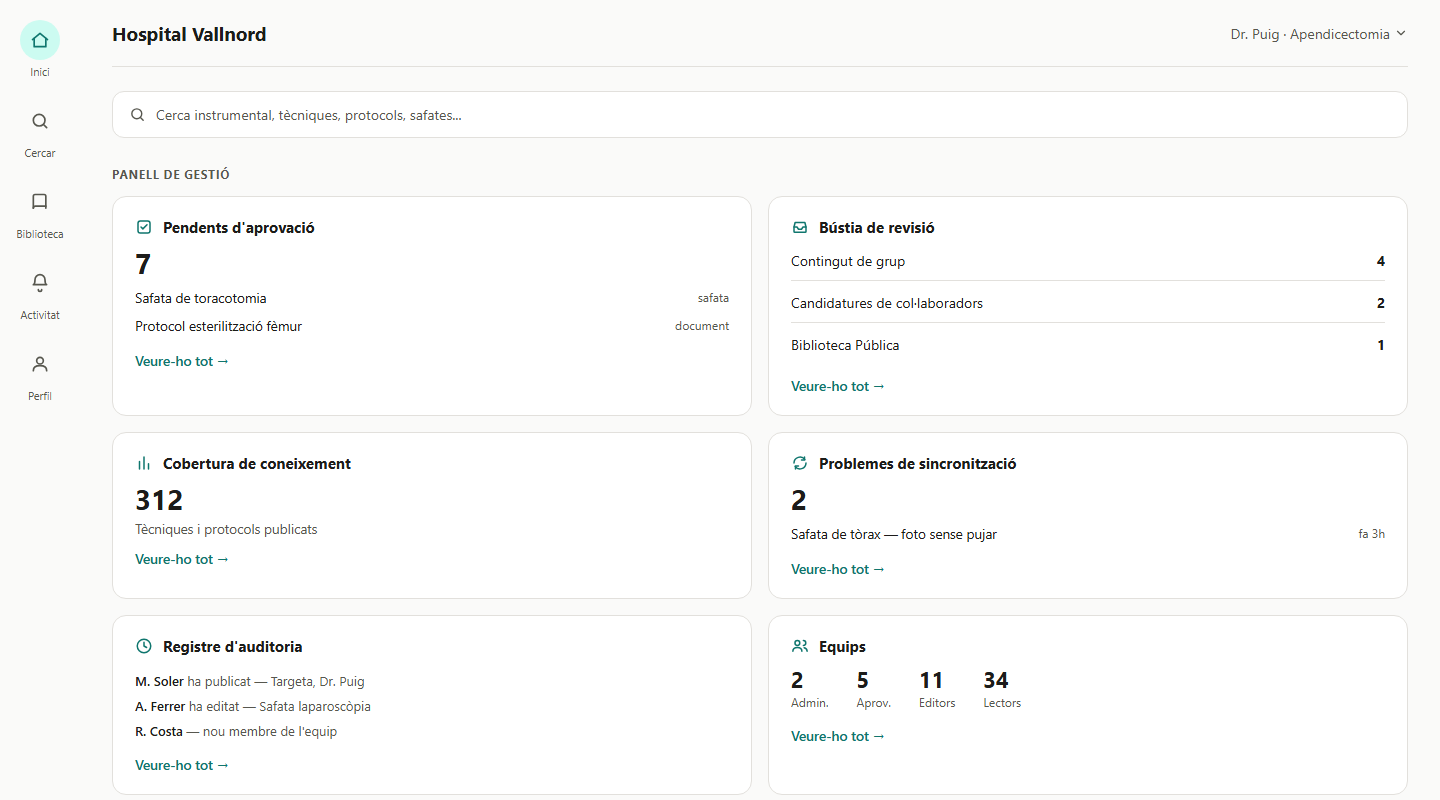Click the checkmark icon beside Pendents d'aprovació
1440x800 pixels.
coord(144,228)
